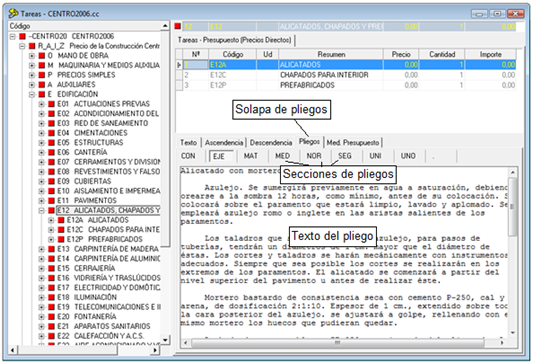Expand the E22 CALEFACCIÓN Y A.C.S. node

click(x=41, y=336)
